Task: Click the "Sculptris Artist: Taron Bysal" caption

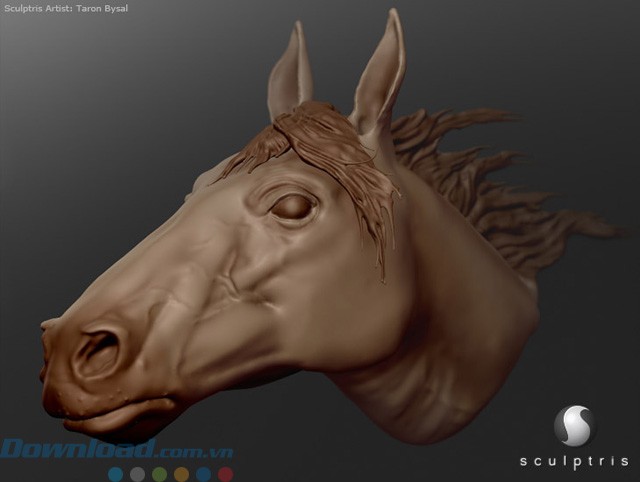Action: click(66, 9)
